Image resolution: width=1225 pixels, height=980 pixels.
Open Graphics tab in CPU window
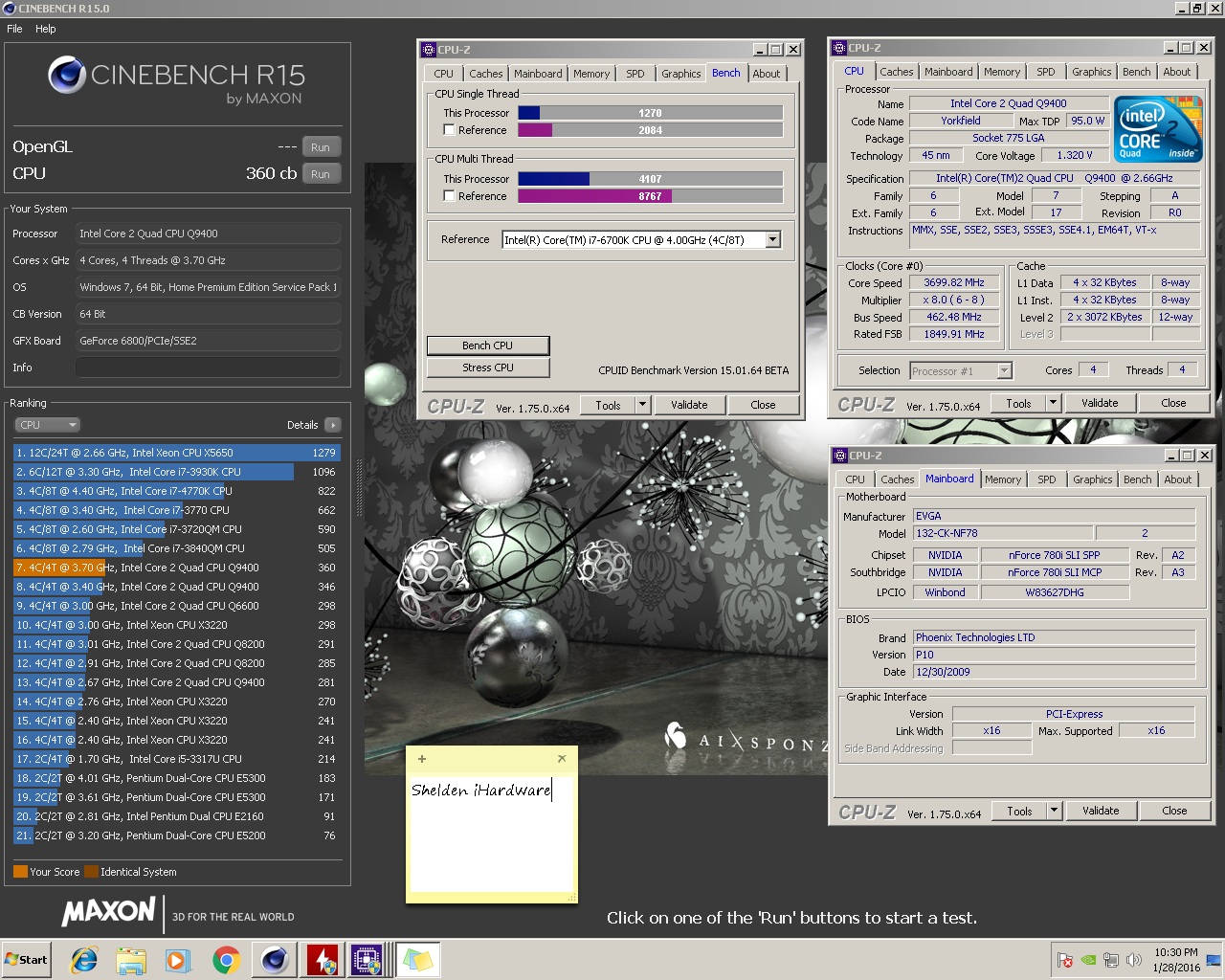(1092, 72)
